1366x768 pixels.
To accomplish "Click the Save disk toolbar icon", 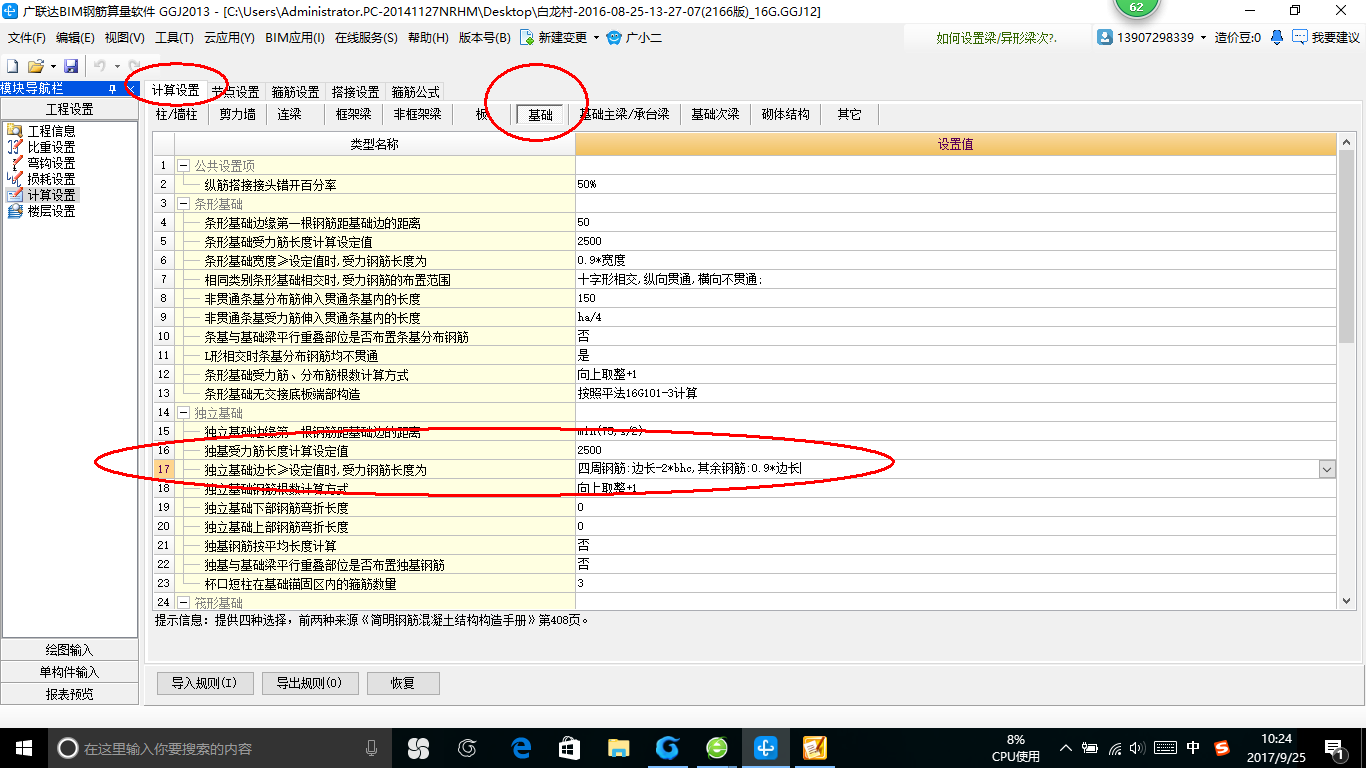I will [71, 65].
